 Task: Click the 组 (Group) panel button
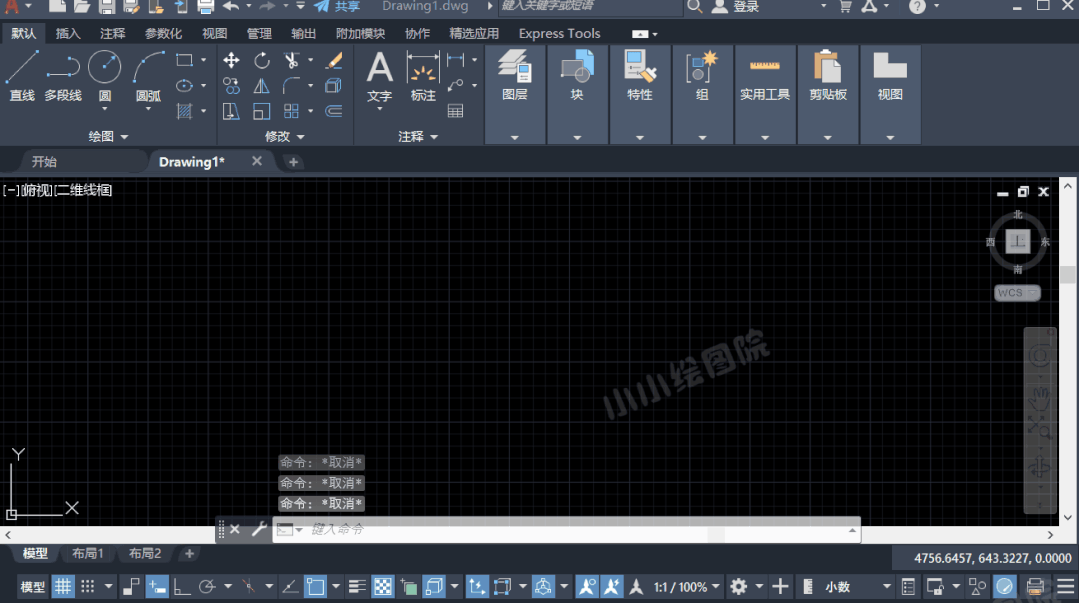[702, 77]
